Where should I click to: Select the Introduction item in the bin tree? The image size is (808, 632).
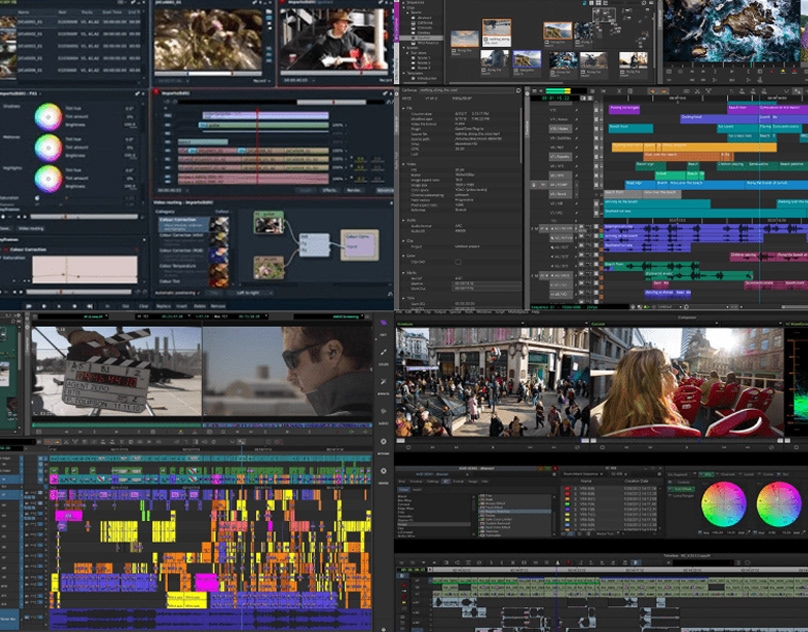pyautogui.click(x=428, y=78)
